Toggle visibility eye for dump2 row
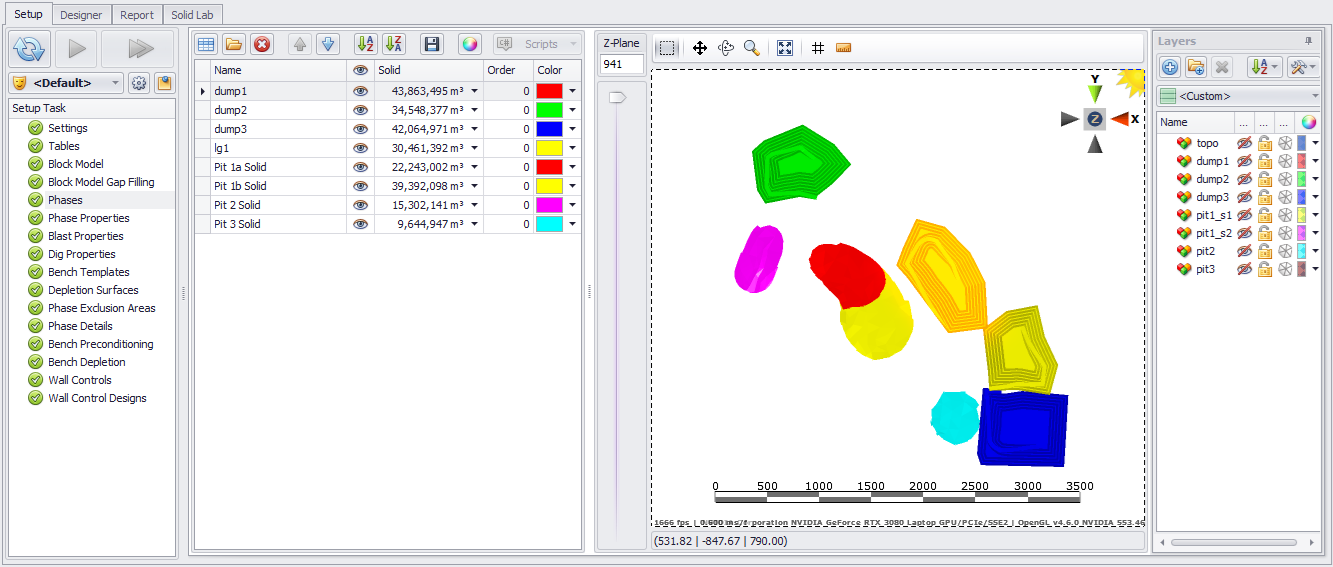1333x567 pixels. click(360, 110)
